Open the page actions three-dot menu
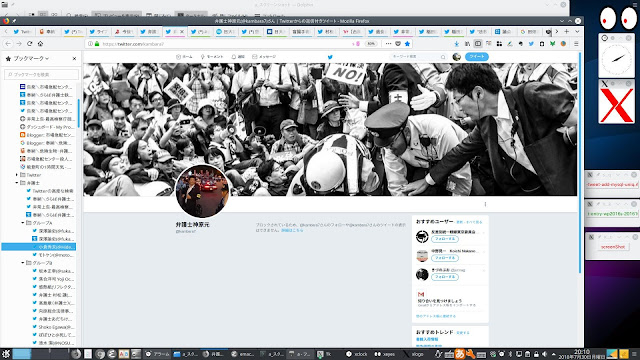Viewport: 640px width, 360px height. click(x=388, y=44)
